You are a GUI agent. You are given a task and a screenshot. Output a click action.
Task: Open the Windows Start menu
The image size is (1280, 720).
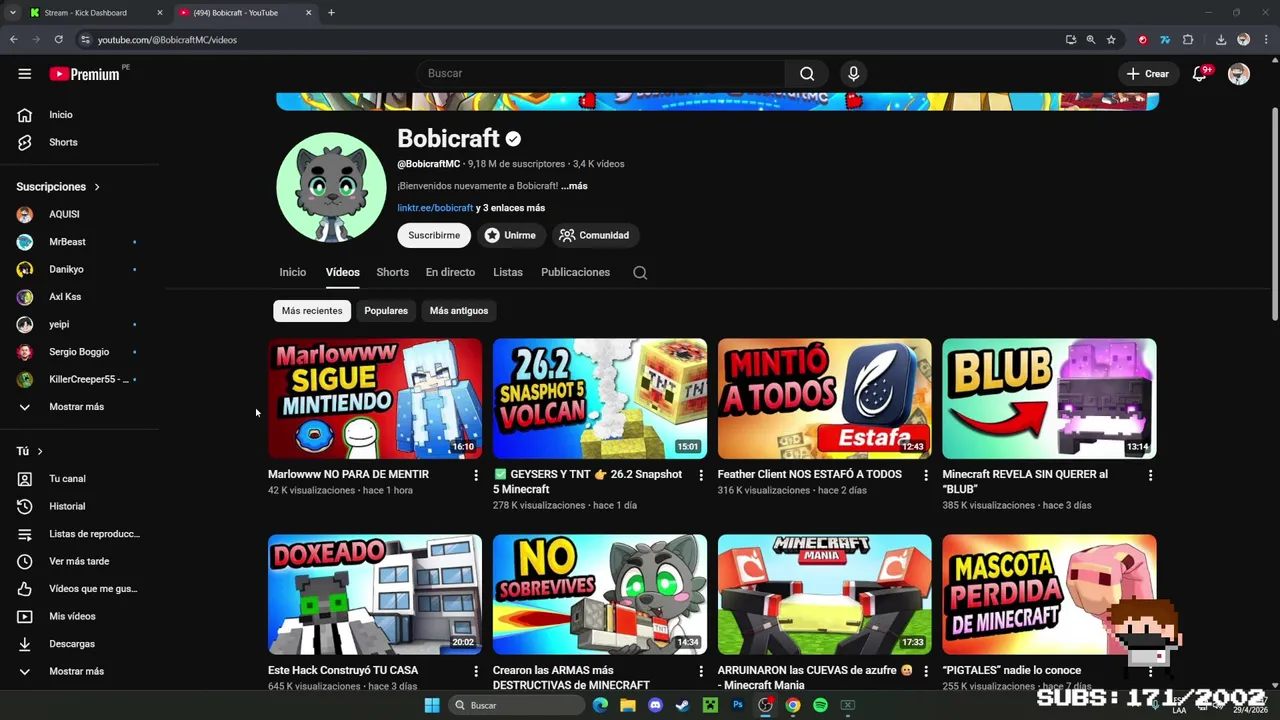432,705
